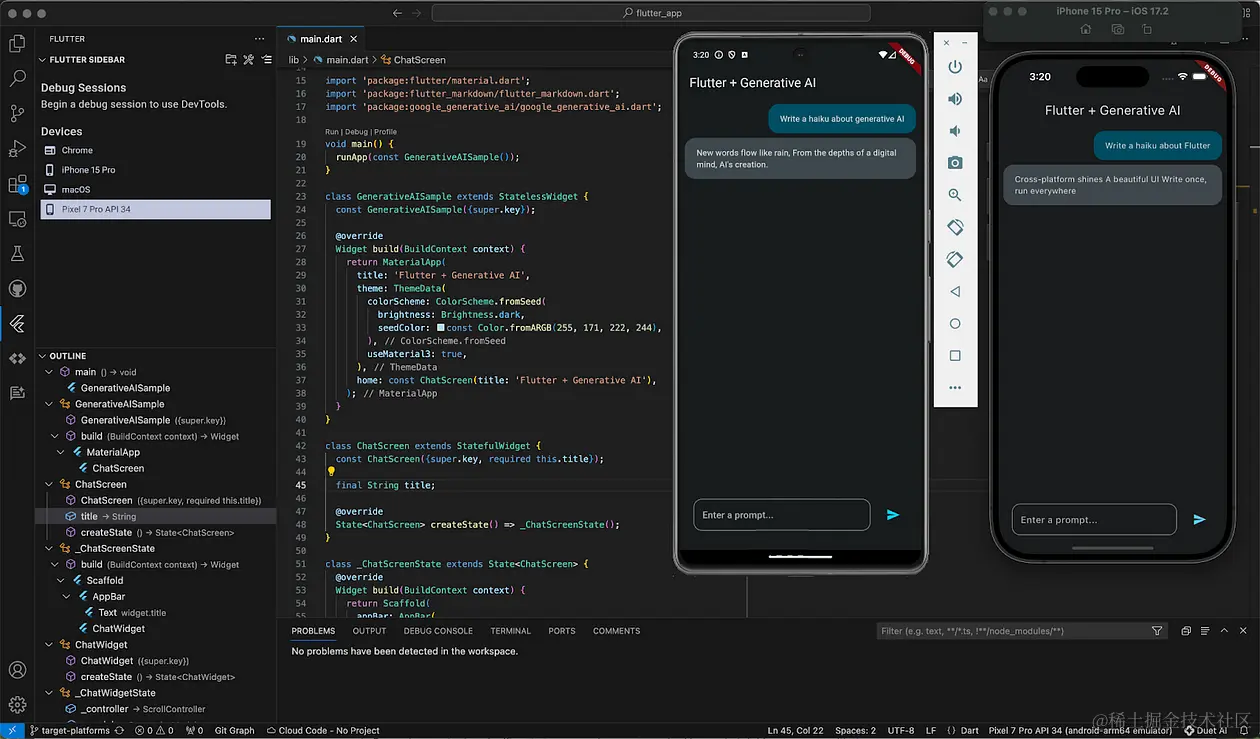
Task: Click the seedColor swatch in the code editor
Action: click(x=440, y=328)
